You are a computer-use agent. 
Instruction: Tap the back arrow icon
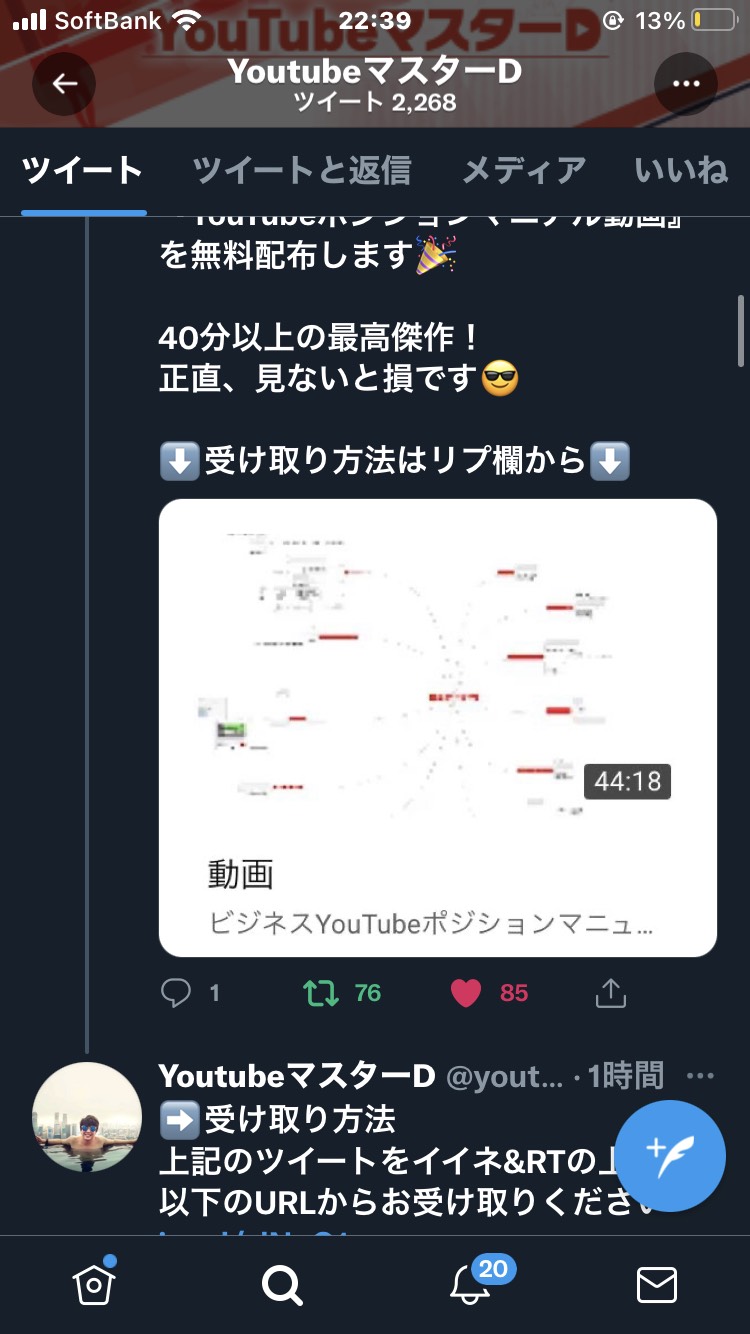64,84
